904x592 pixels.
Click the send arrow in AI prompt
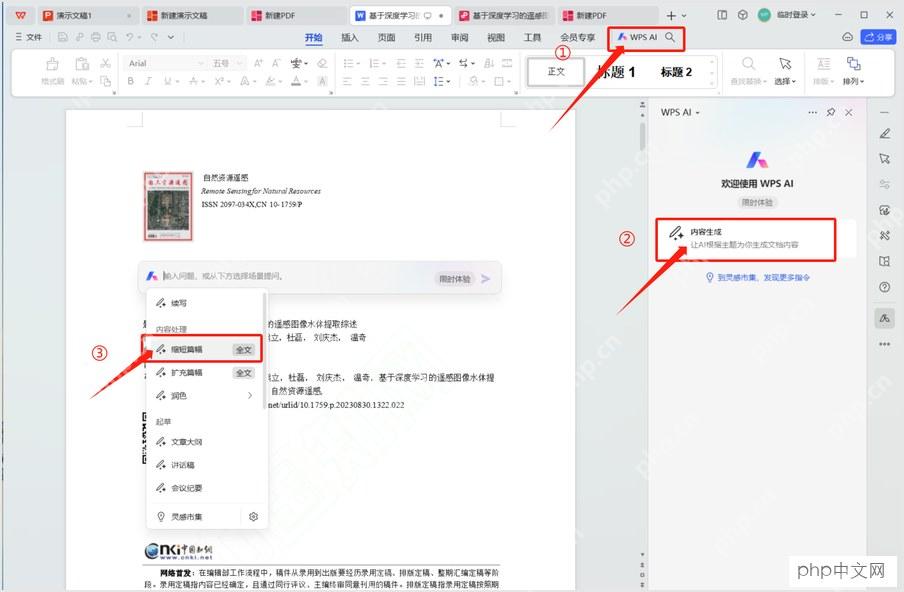486,278
